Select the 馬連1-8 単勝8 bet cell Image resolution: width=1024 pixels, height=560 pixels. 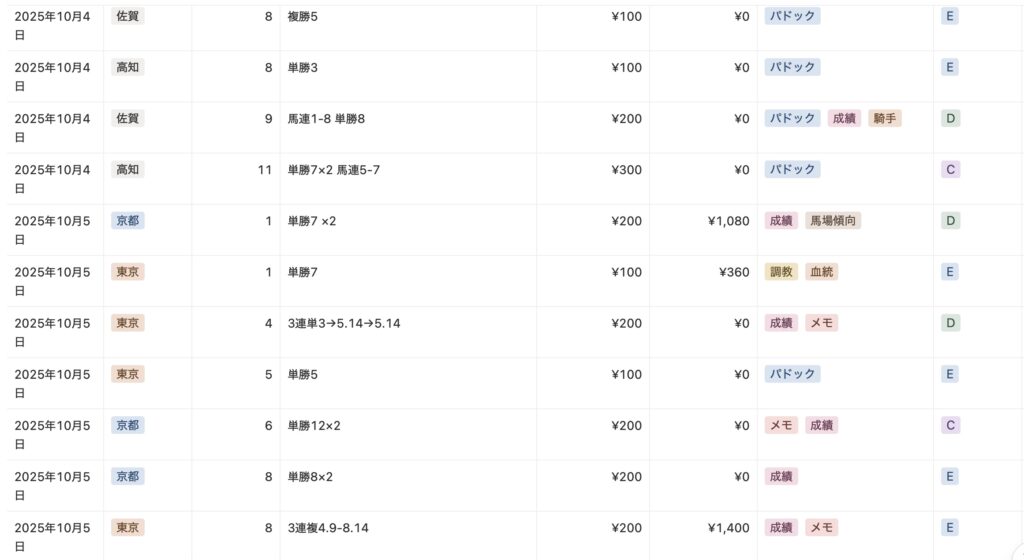pos(326,119)
